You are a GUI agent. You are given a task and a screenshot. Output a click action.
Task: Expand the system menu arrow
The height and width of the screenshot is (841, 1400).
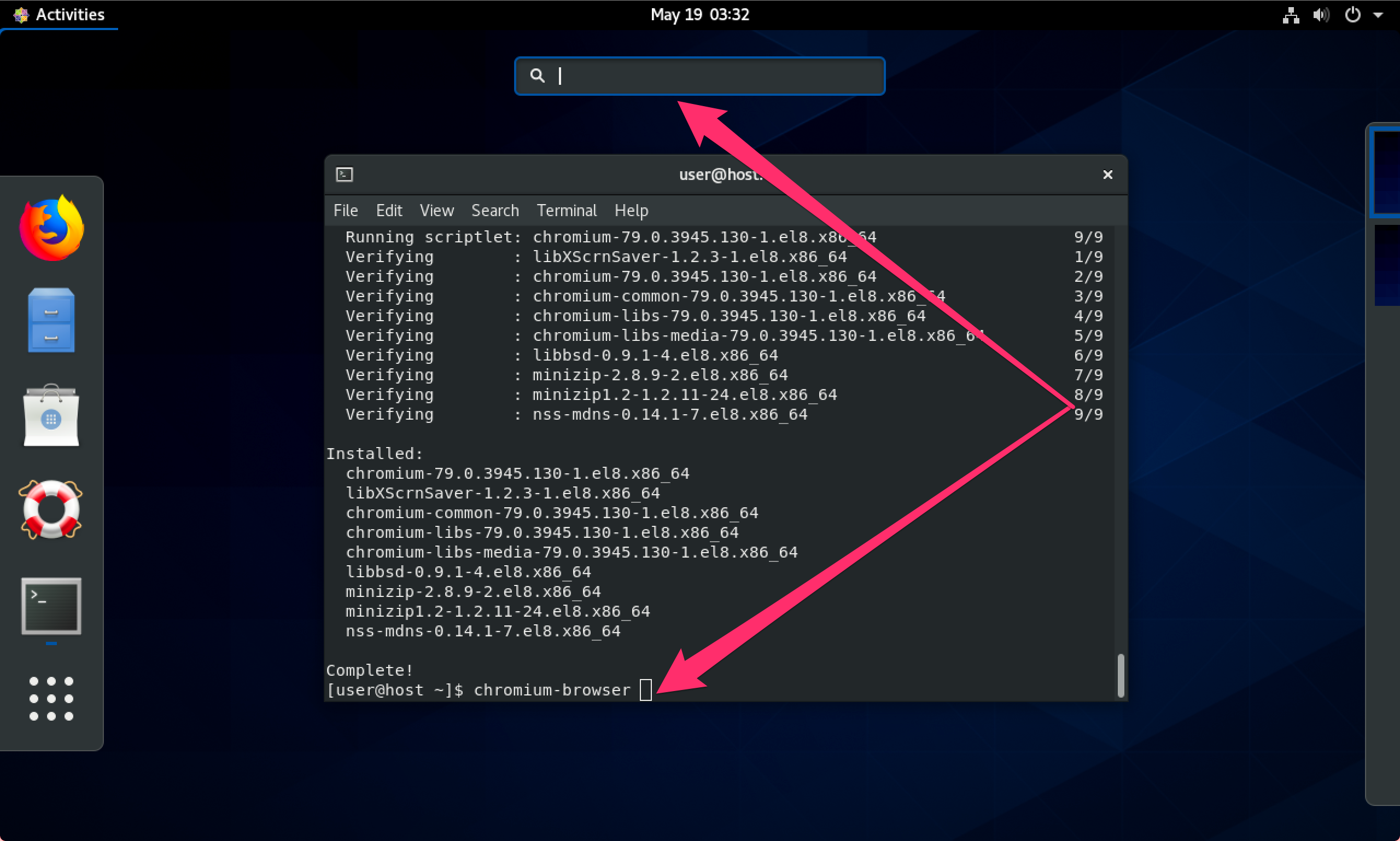tap(1378, 15)
